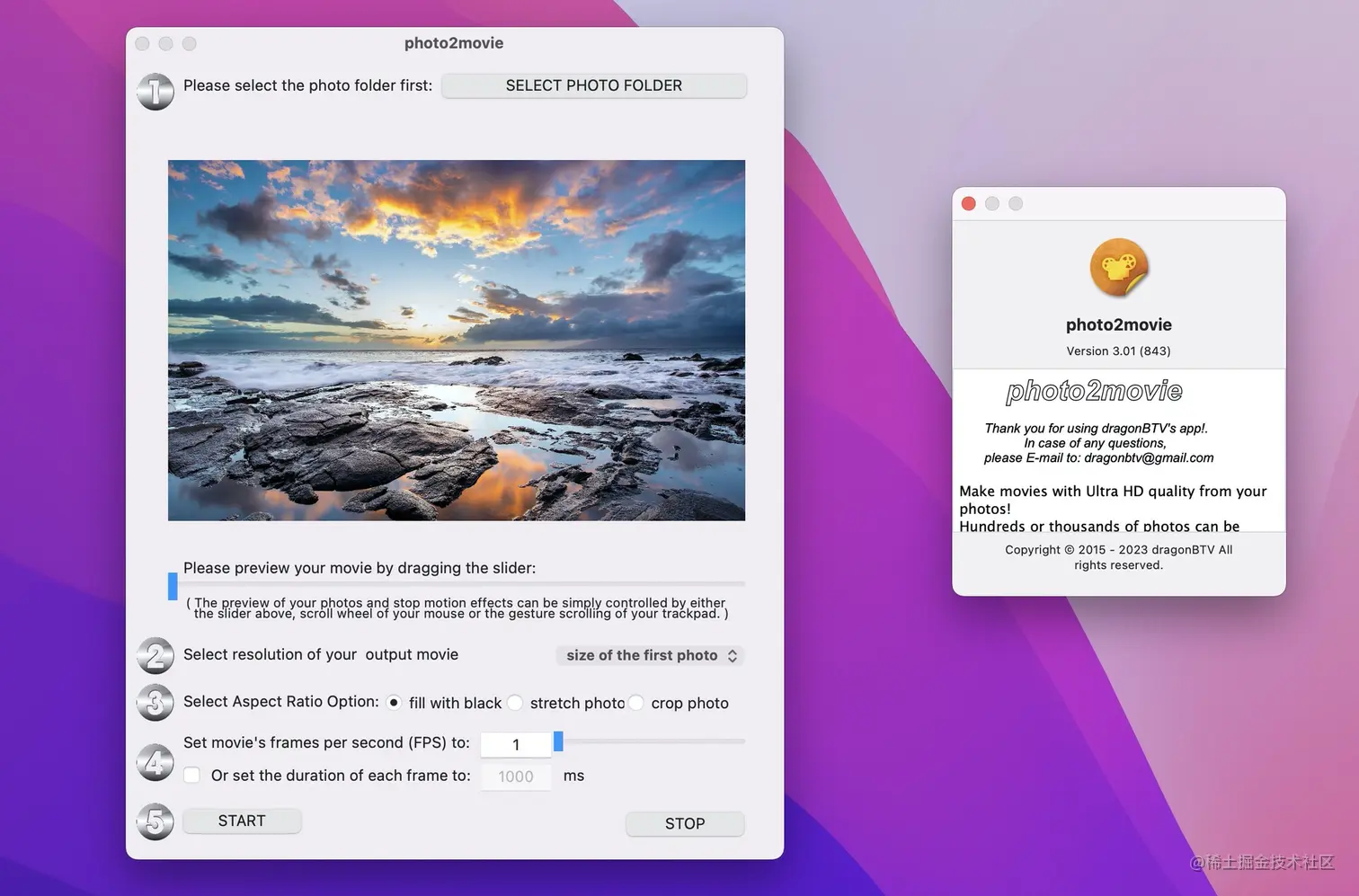
Task: Click the STOP button
Action: point(685,823)
